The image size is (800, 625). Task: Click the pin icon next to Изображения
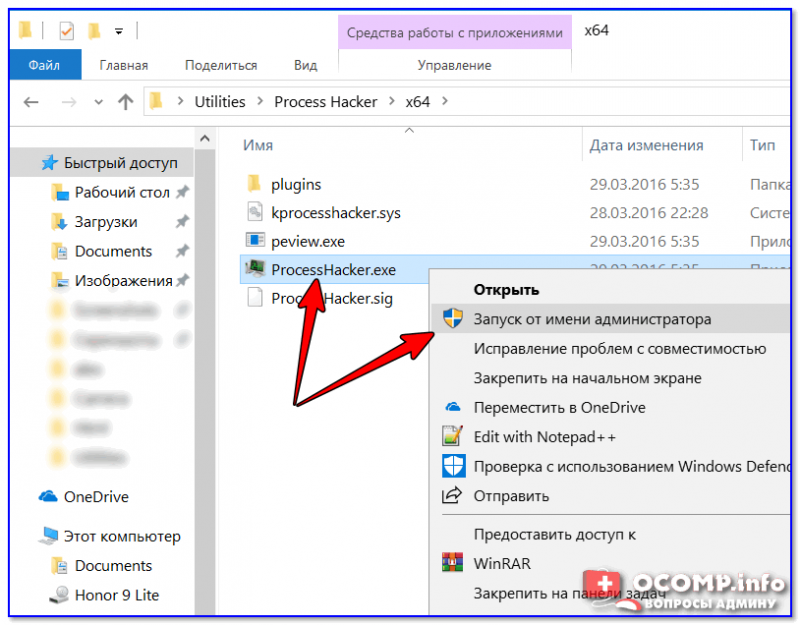182,280
